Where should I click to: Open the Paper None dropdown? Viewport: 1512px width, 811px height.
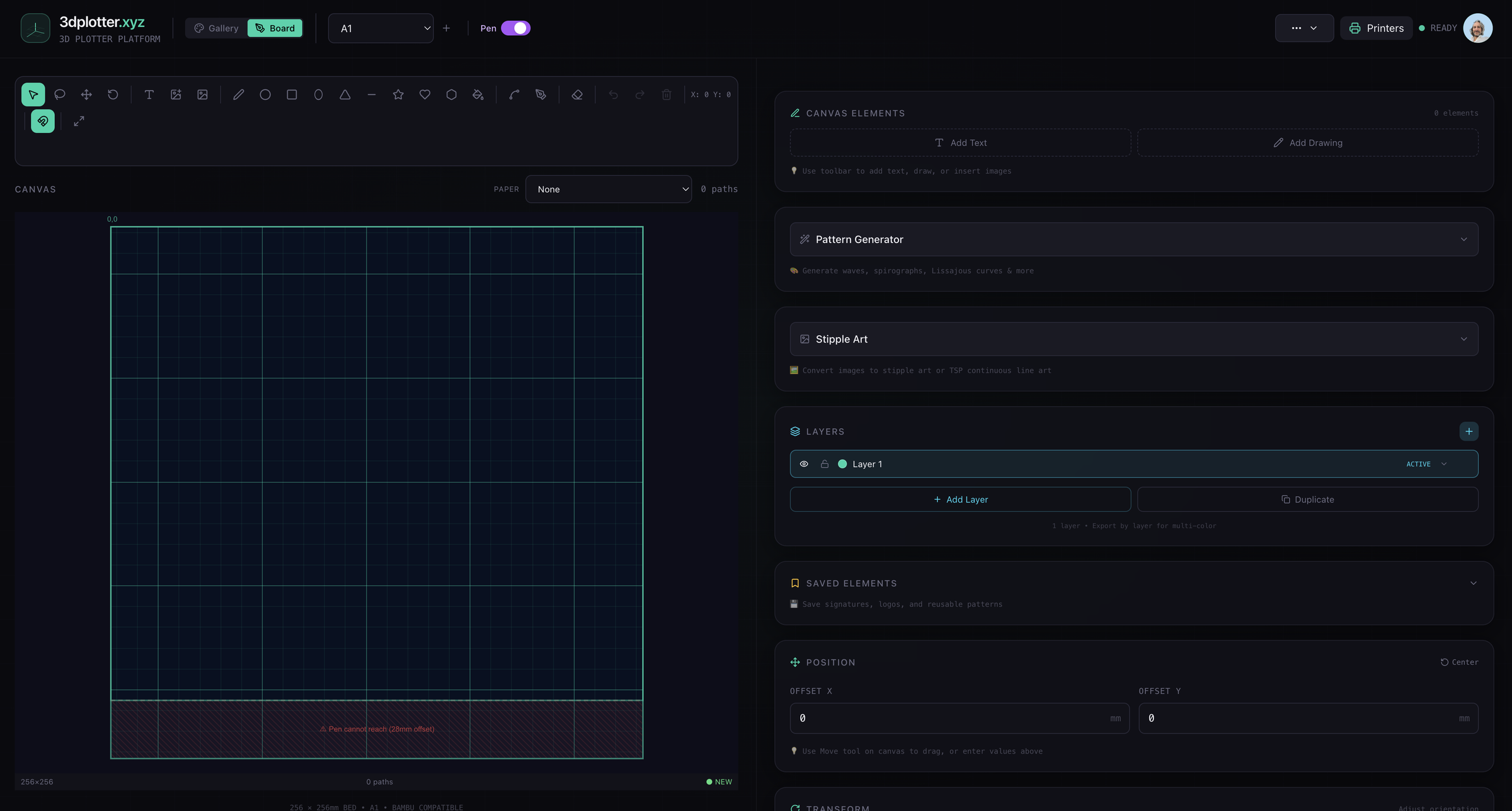(609, 189)
